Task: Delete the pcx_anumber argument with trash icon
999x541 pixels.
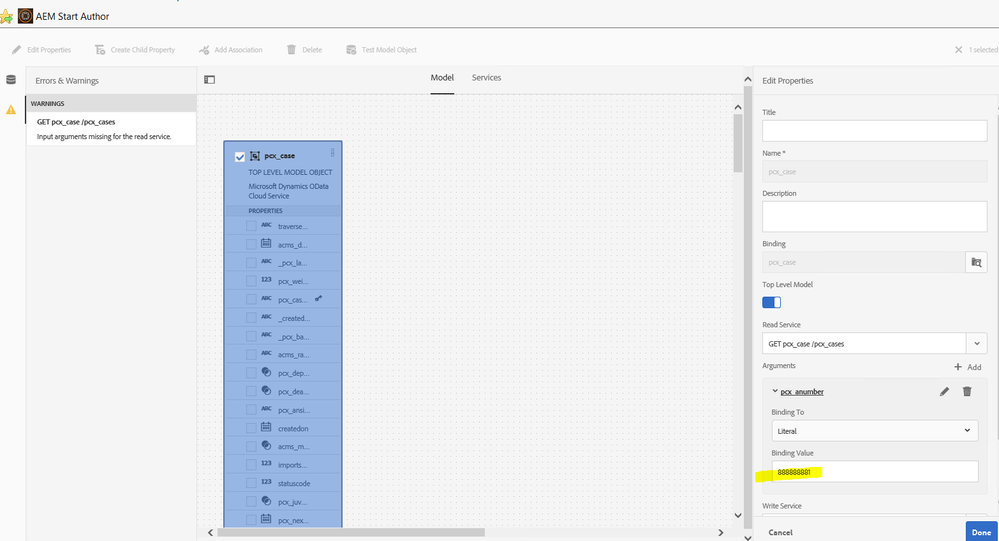Action: click(967, 391)
